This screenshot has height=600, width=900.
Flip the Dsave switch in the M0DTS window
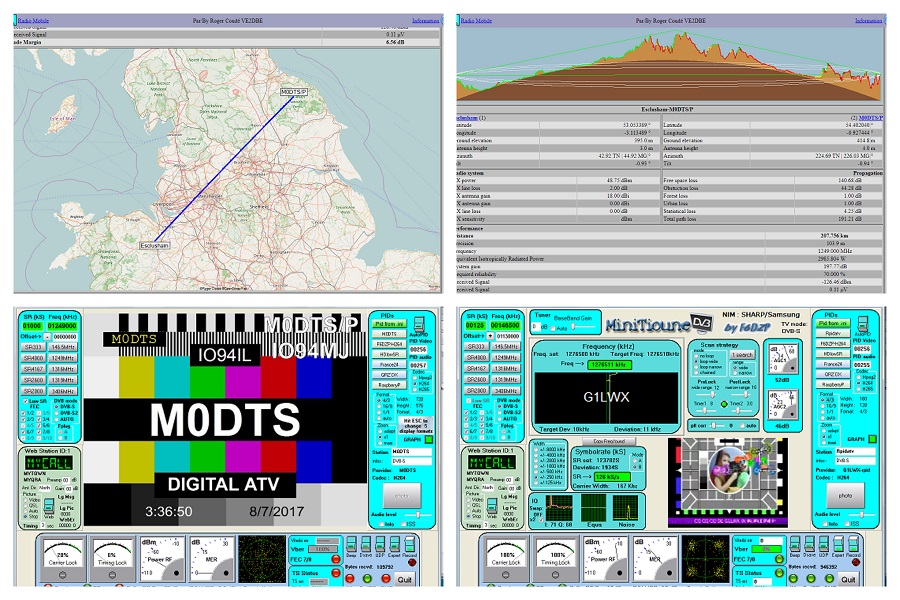(366, 544)
